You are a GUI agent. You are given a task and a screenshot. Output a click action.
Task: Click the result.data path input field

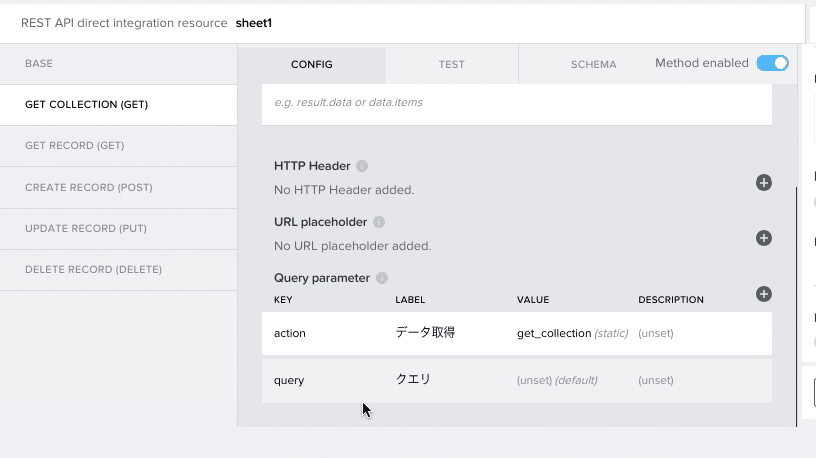coord(517,103)
